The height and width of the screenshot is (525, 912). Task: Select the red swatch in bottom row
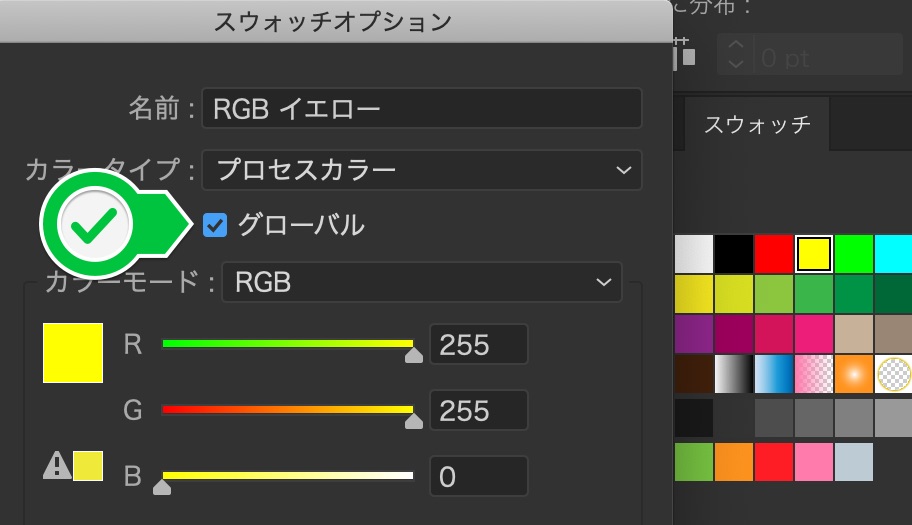click(x=774, y=462)
